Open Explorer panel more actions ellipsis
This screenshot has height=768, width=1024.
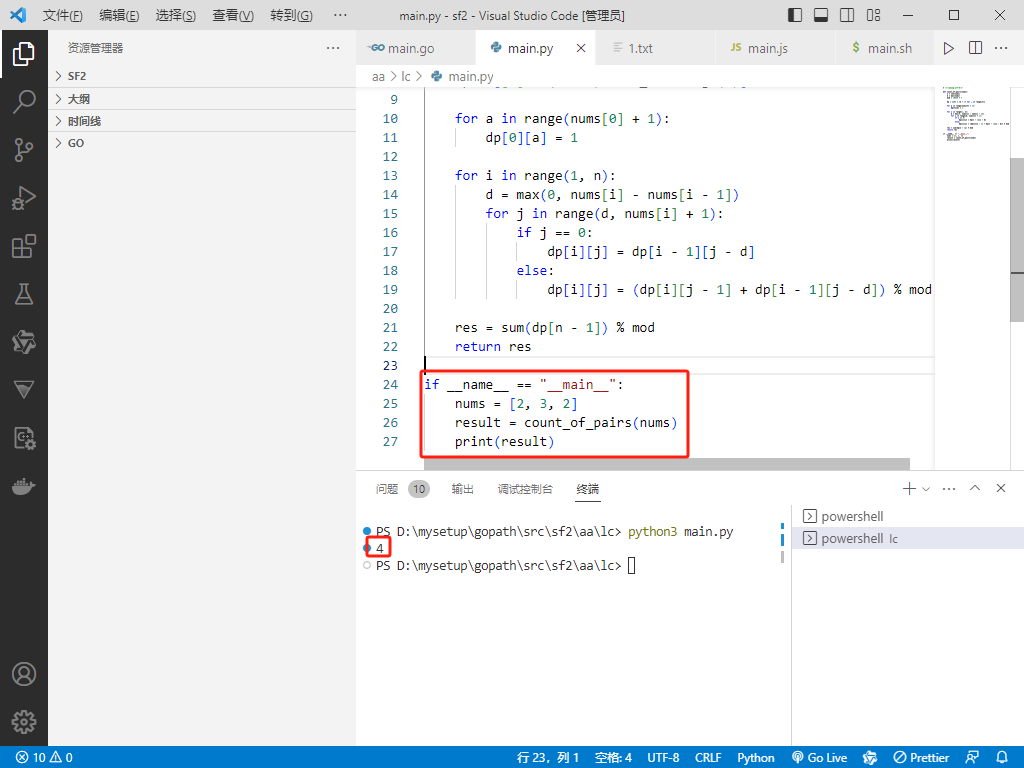coord(333,48)
